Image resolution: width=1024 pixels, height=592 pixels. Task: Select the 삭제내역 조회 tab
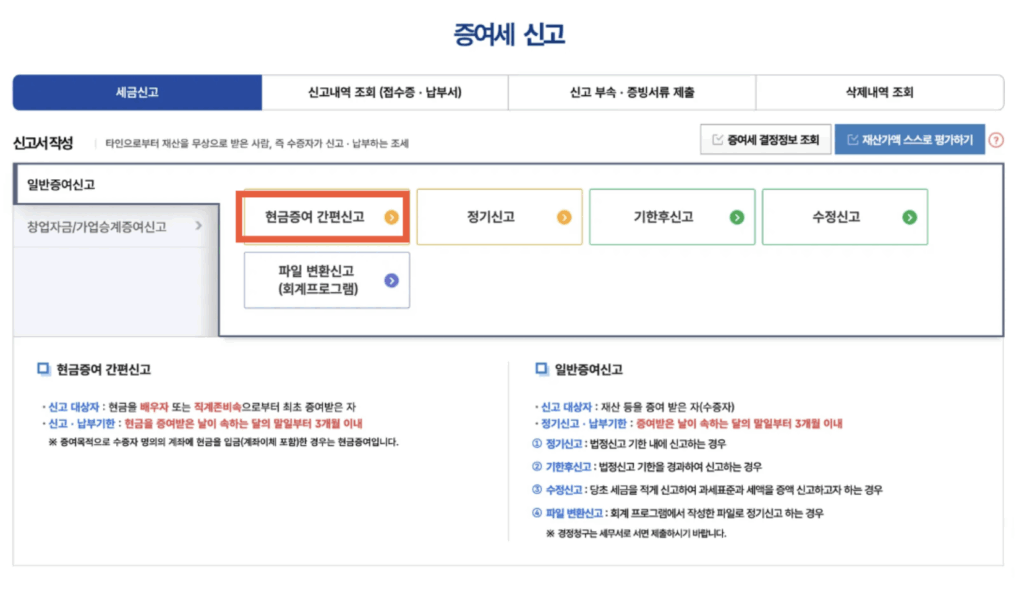tap(879, 93)
